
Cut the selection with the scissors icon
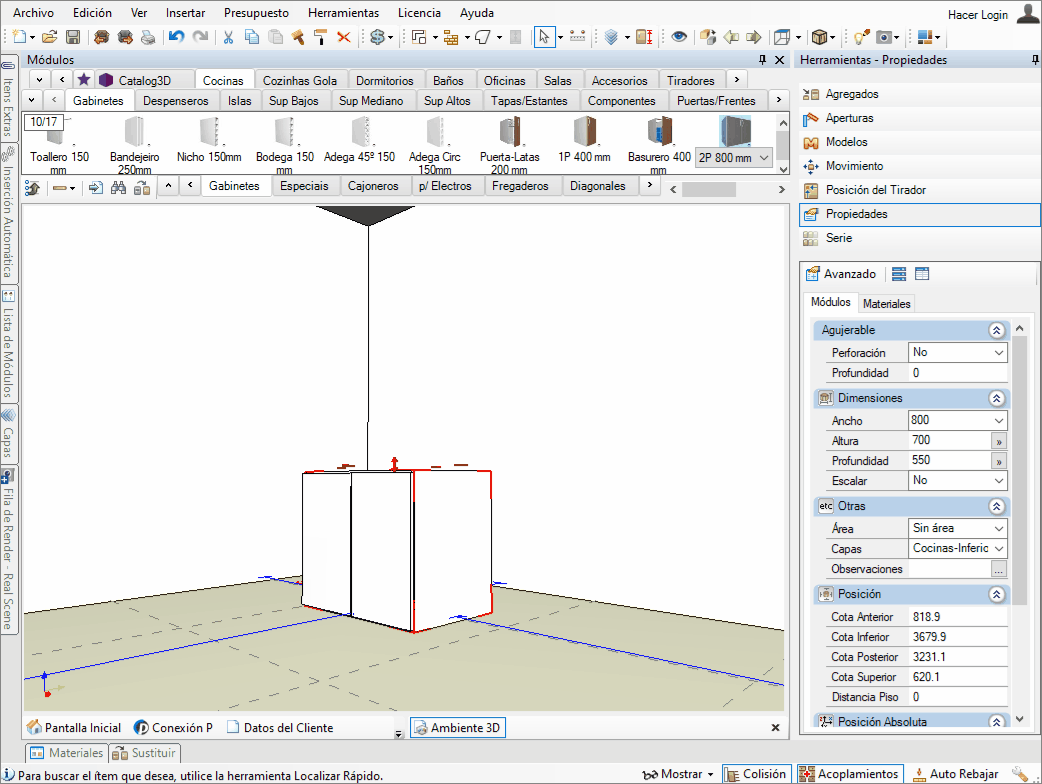click(x=228, y=37)
